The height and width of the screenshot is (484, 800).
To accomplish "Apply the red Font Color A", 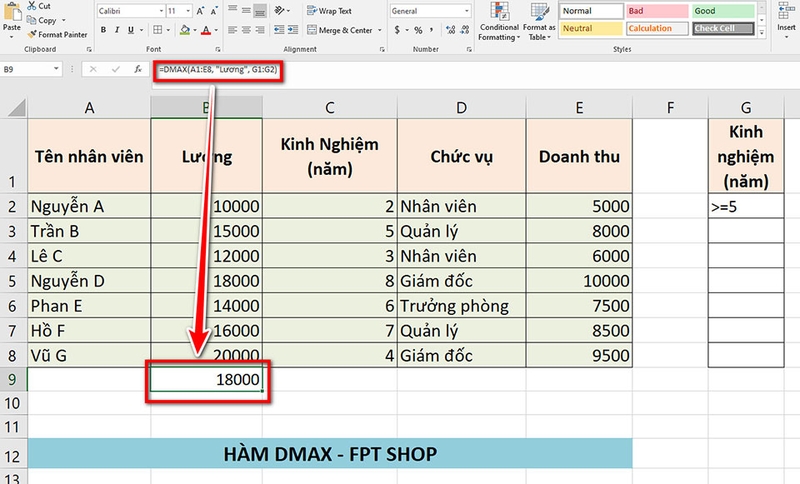I will [x=206, y=30].
